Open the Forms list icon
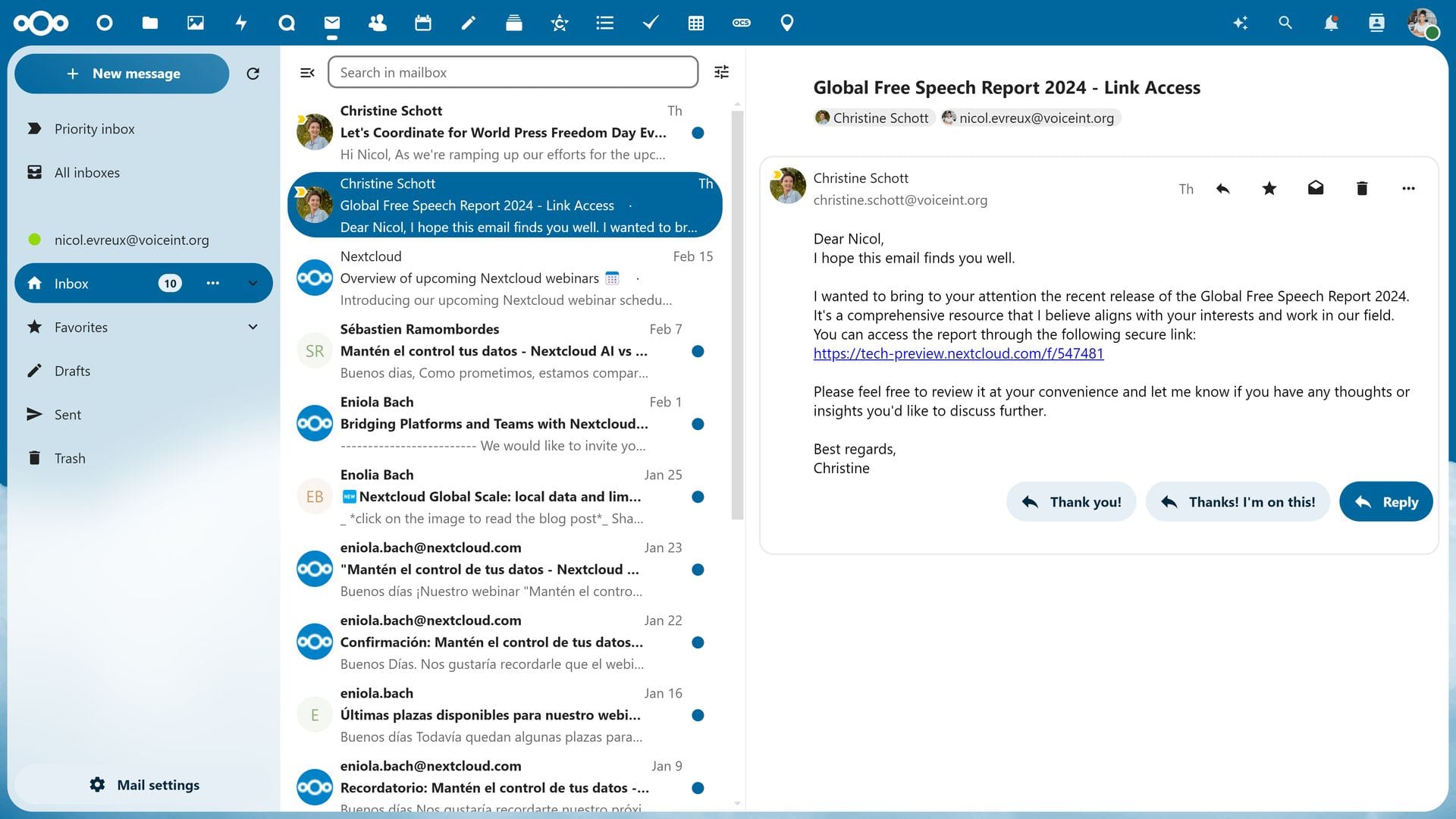This screenshot has width=1456, height=819. pyautogui.click(x=605, y=23)
